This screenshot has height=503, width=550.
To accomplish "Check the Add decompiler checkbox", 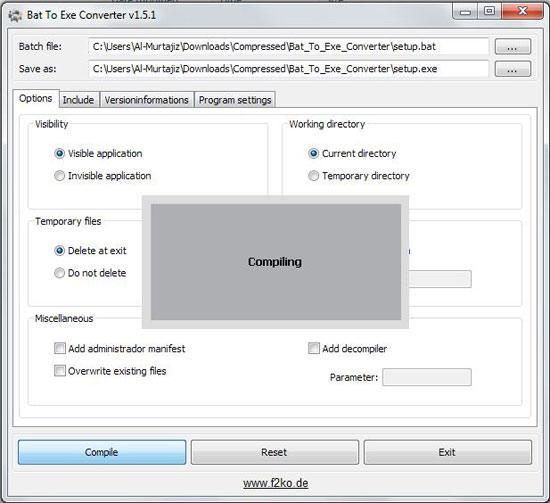I will click(314, 348).
